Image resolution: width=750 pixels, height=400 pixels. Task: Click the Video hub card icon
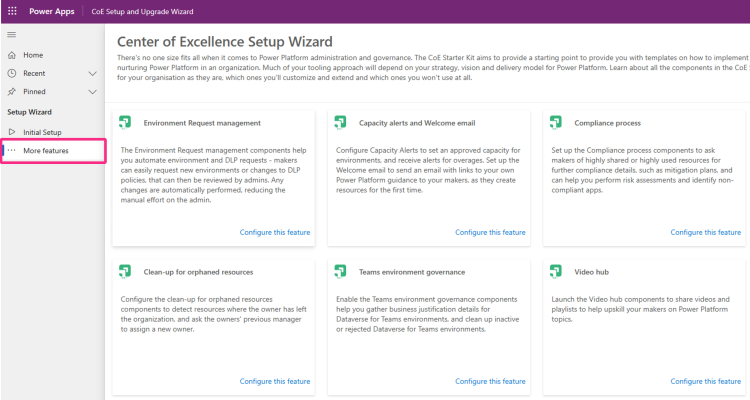pyautogui.click(x=557, y=271)
